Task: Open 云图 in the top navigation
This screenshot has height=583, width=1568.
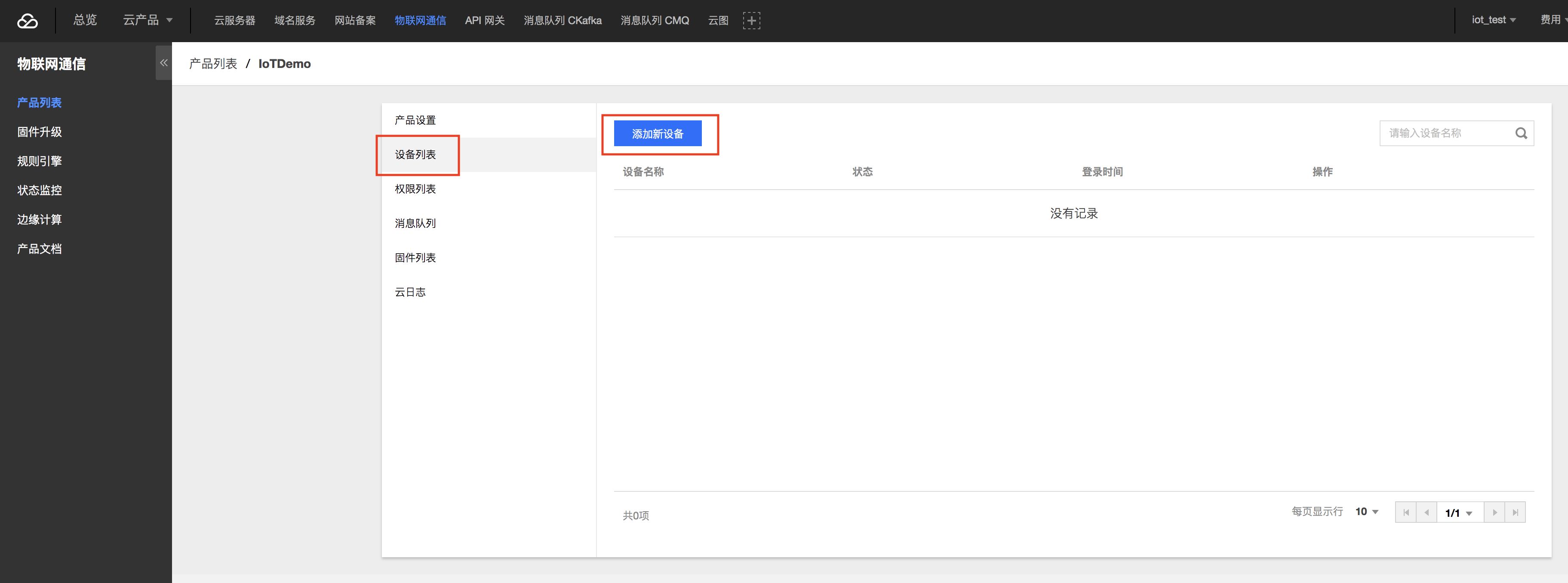Action: point(718,21)
